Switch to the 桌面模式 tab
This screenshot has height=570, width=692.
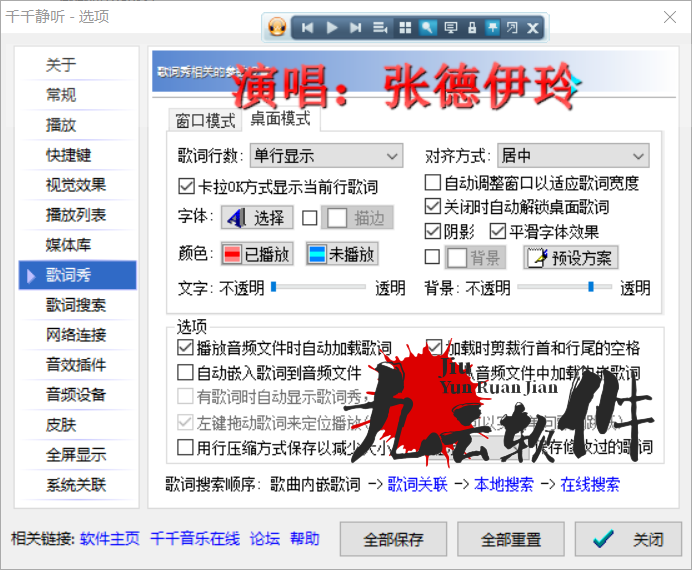coord(281,119)
